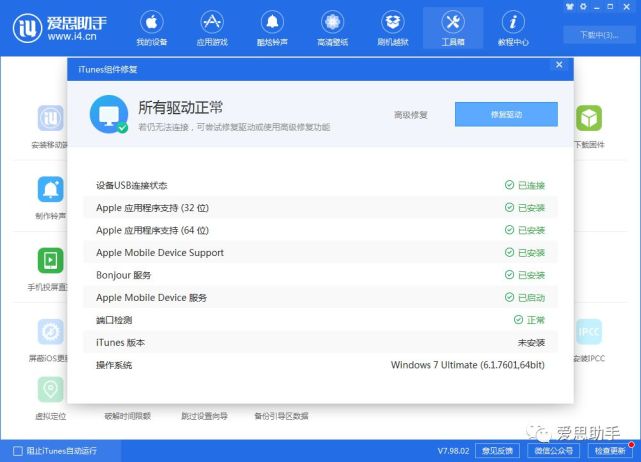Click the 爱思助手 i4 logo
641x462 pixels.
click(60, 28)
